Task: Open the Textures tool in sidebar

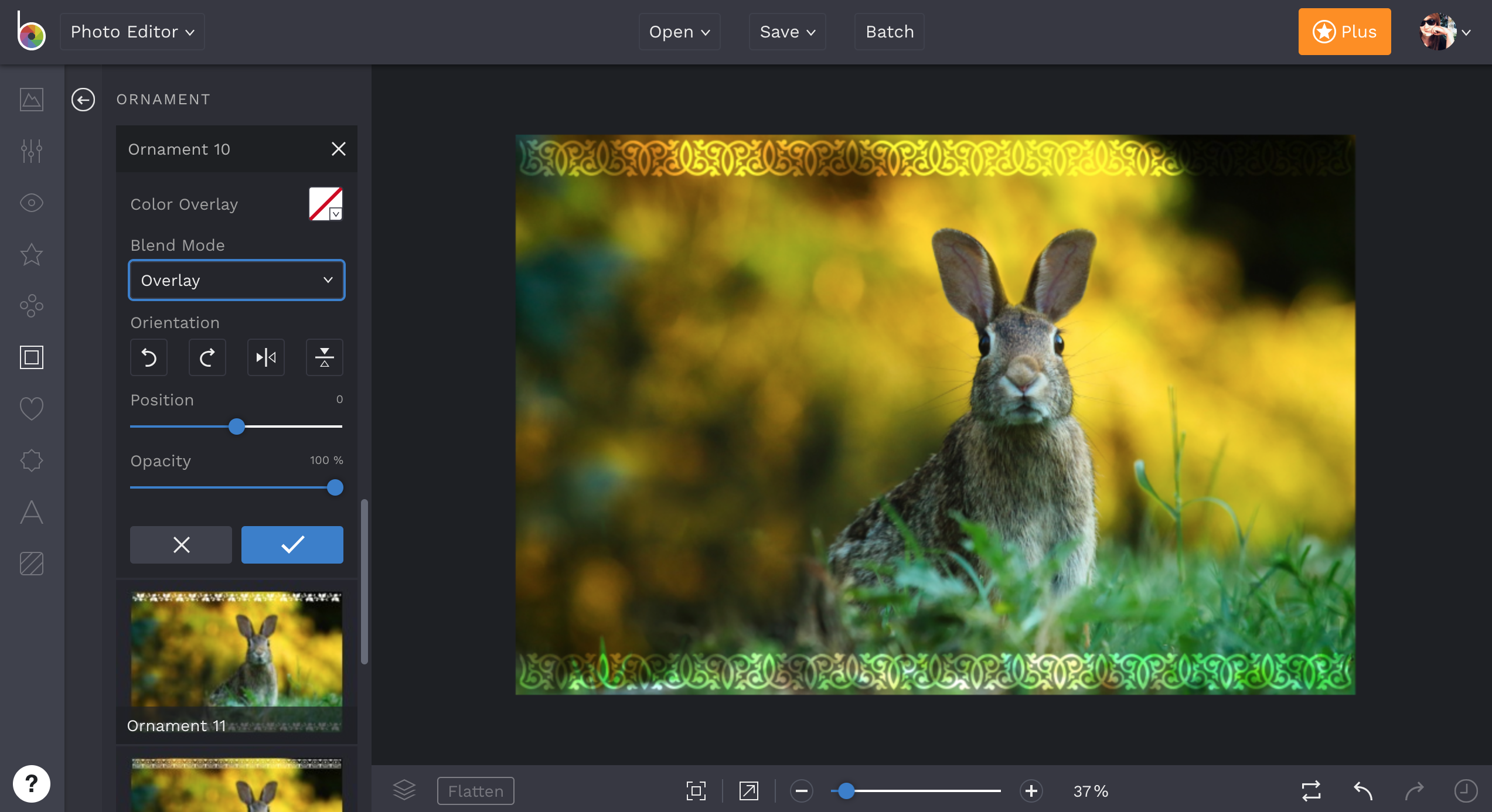Action: point(32,564)
